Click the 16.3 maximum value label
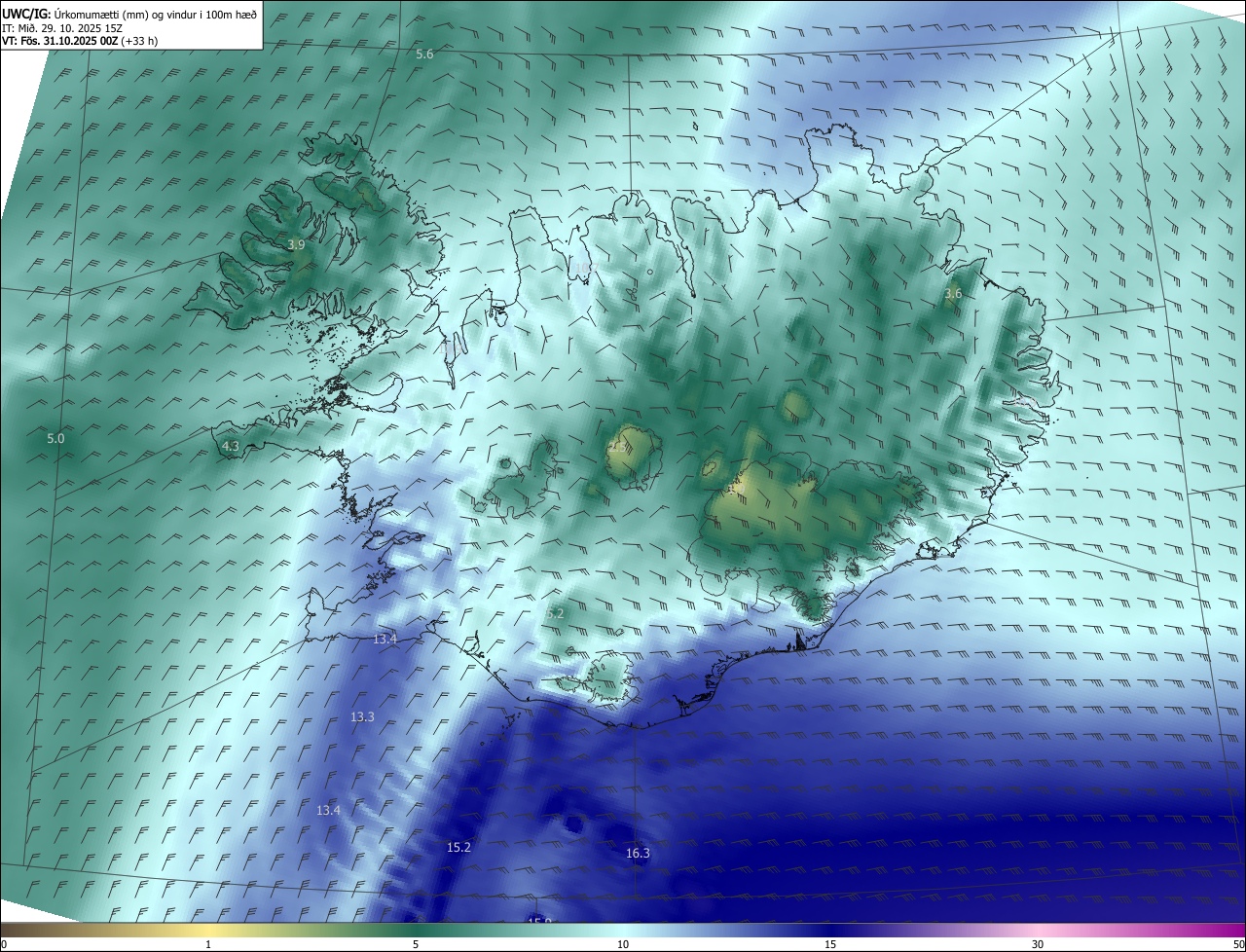 click(638, 854)
